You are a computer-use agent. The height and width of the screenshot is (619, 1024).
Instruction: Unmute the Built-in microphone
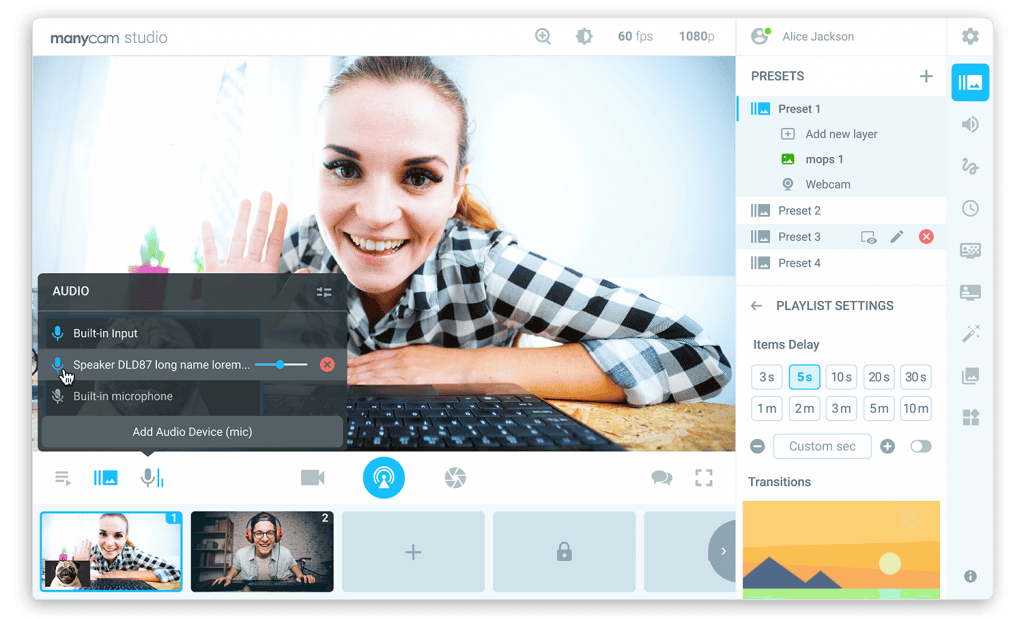coord(58,396)
